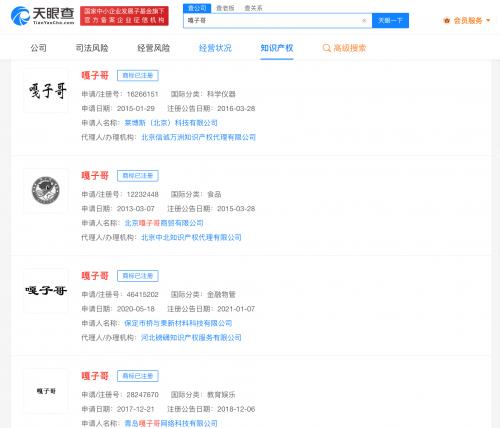This screenshot has height=428, width=500.
Task: Click the 天眼一下 search button
Action: click(390, 20)
